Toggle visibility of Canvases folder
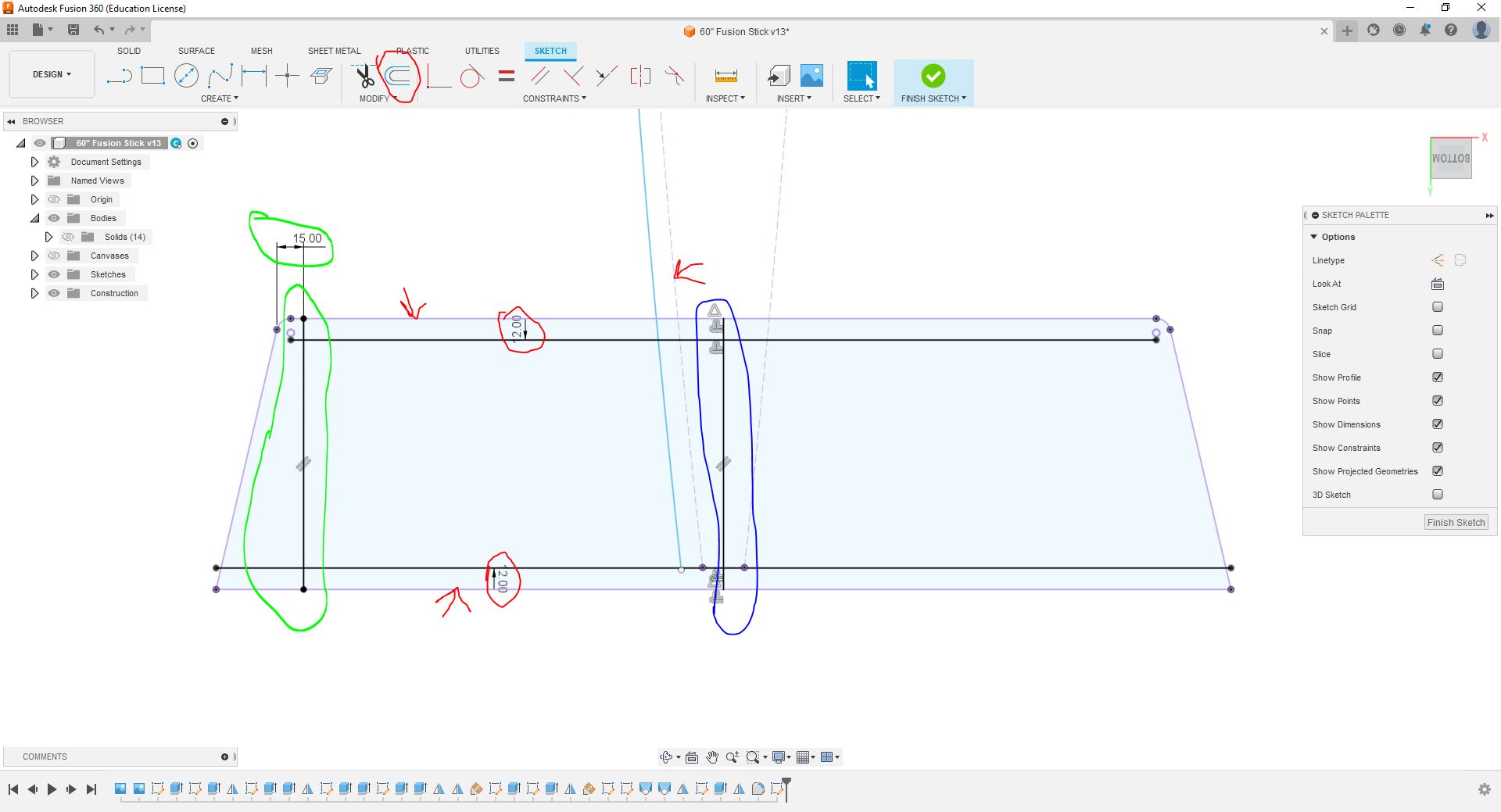Image resolution: width=1501 pixels, height=812 pixels. point(54,256)
